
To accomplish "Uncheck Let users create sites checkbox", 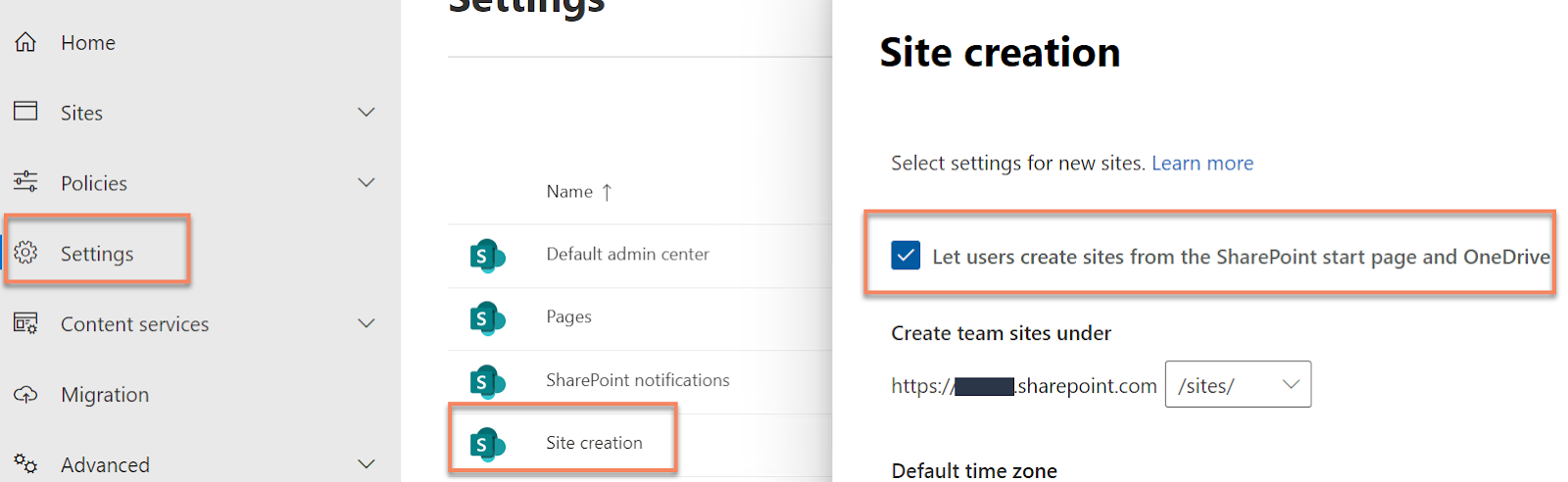I will coord(906,256).
